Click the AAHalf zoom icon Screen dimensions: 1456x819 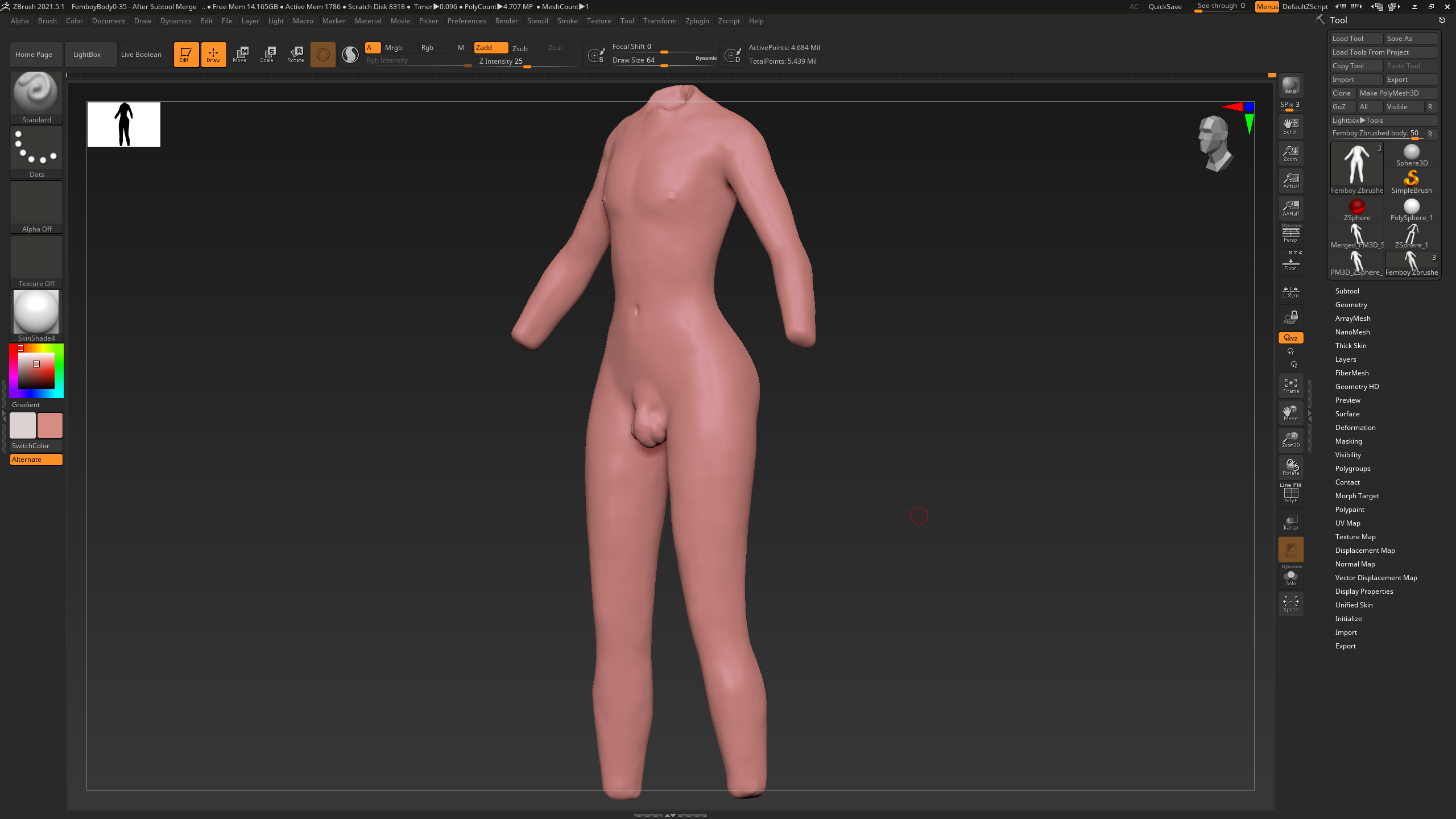1290,208
